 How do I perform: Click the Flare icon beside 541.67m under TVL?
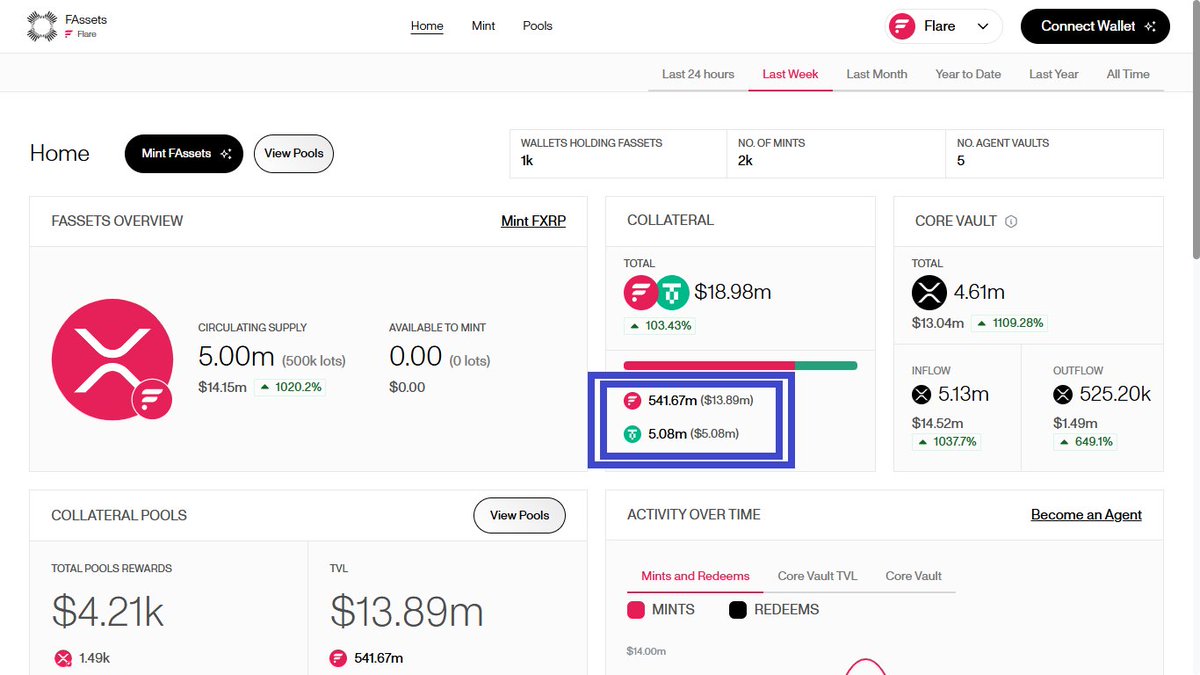pos(339,658)
